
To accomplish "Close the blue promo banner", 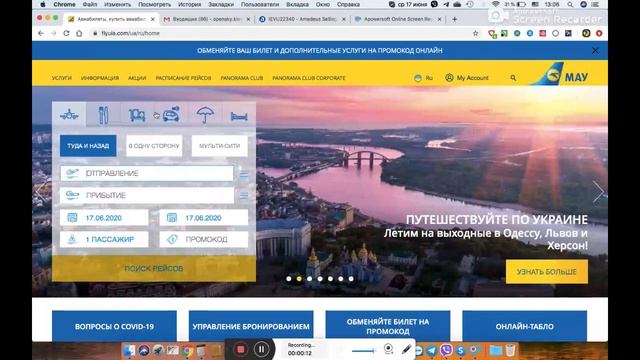I will point(595,51).
